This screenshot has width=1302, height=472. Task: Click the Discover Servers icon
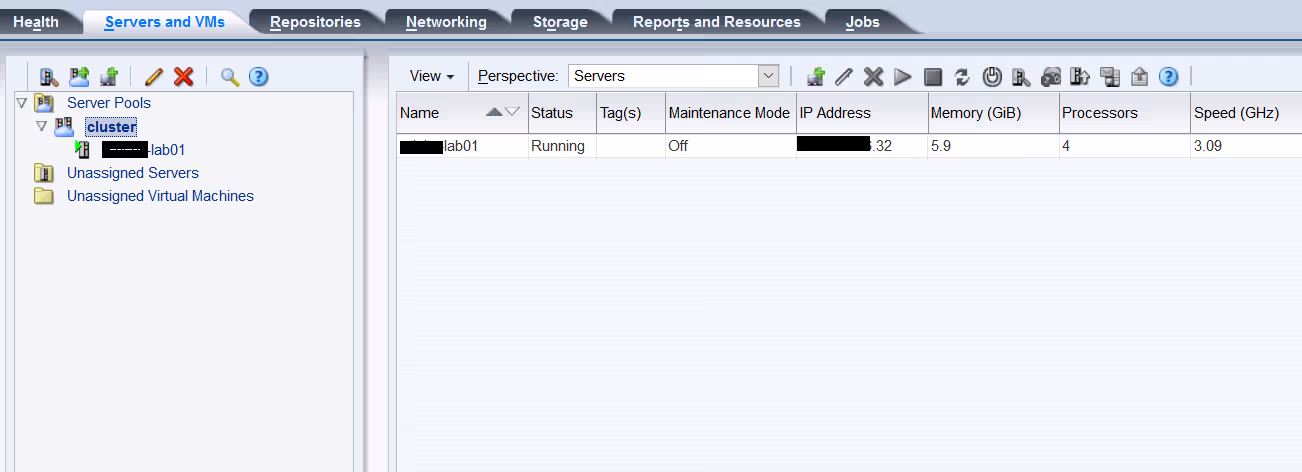click(49, 77)
